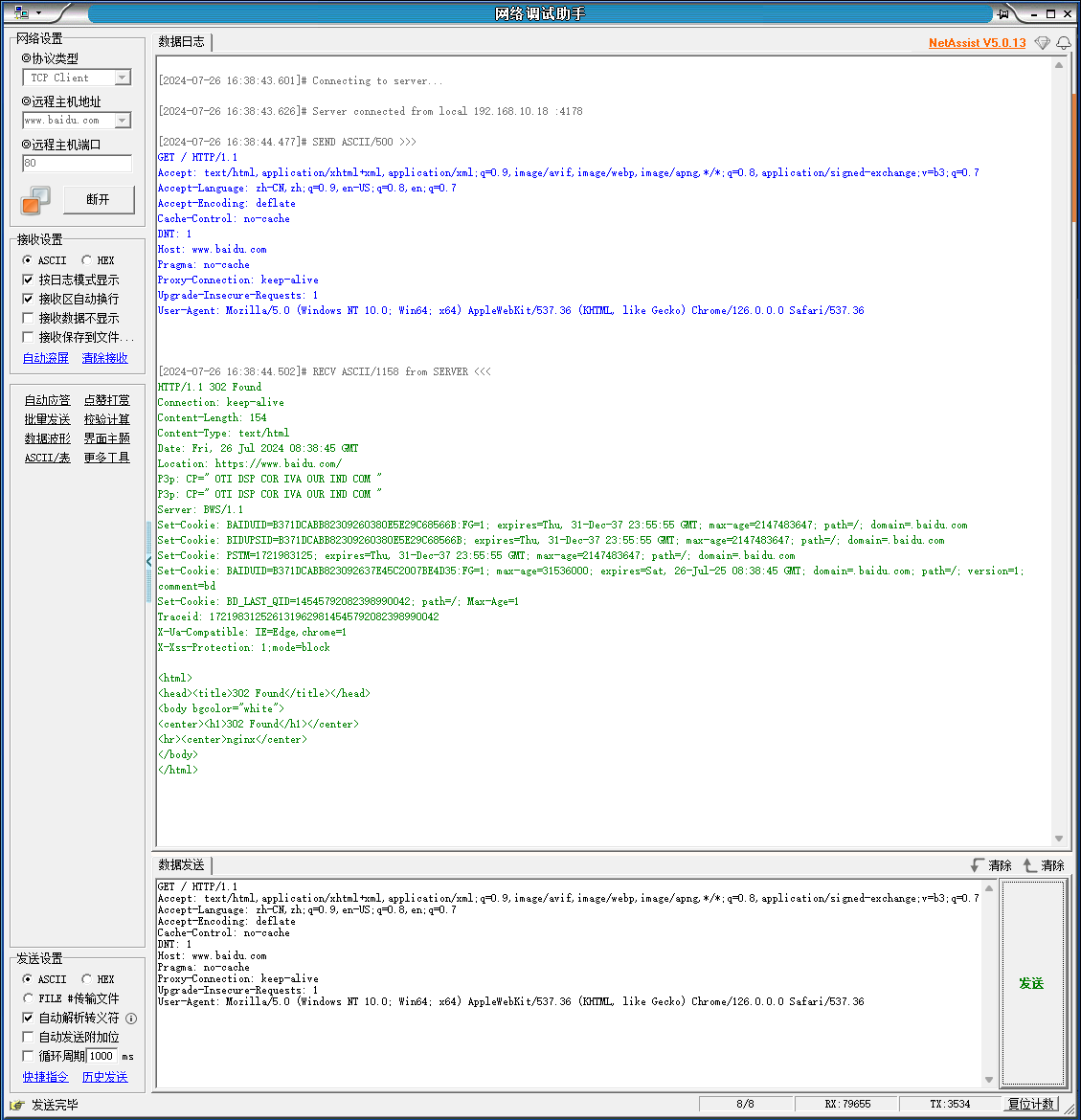Click the info icon next to 自动解析转义符
The height and width of the screenshot is (1120, 1081).
[x=131, y=1019]
